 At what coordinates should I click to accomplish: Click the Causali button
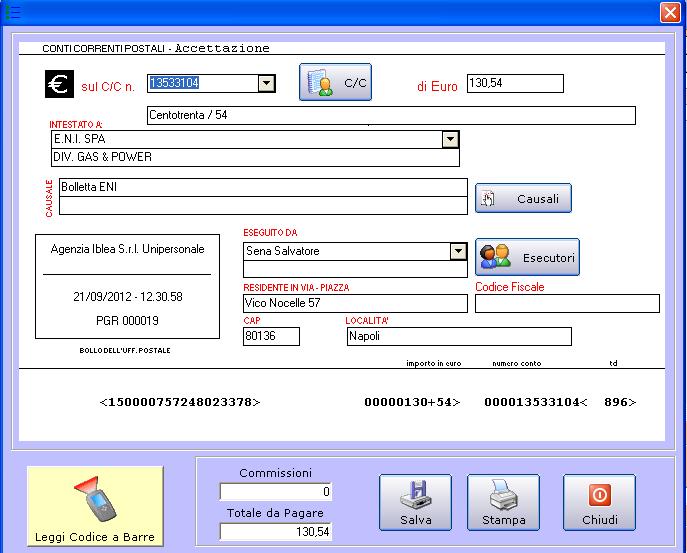(x=523, y=199)
